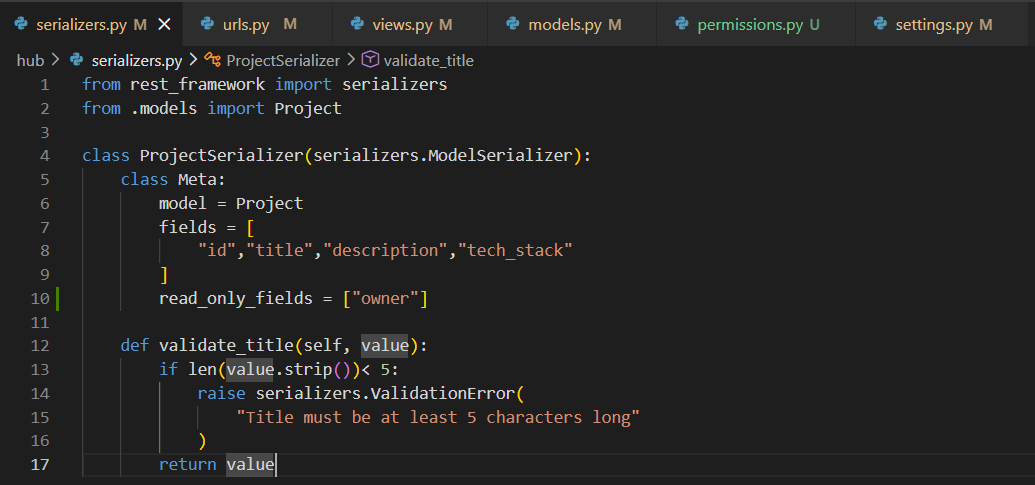Click read_only_fields on line 10
This screenshot has width=1035, height=485.
coord(236,298)
